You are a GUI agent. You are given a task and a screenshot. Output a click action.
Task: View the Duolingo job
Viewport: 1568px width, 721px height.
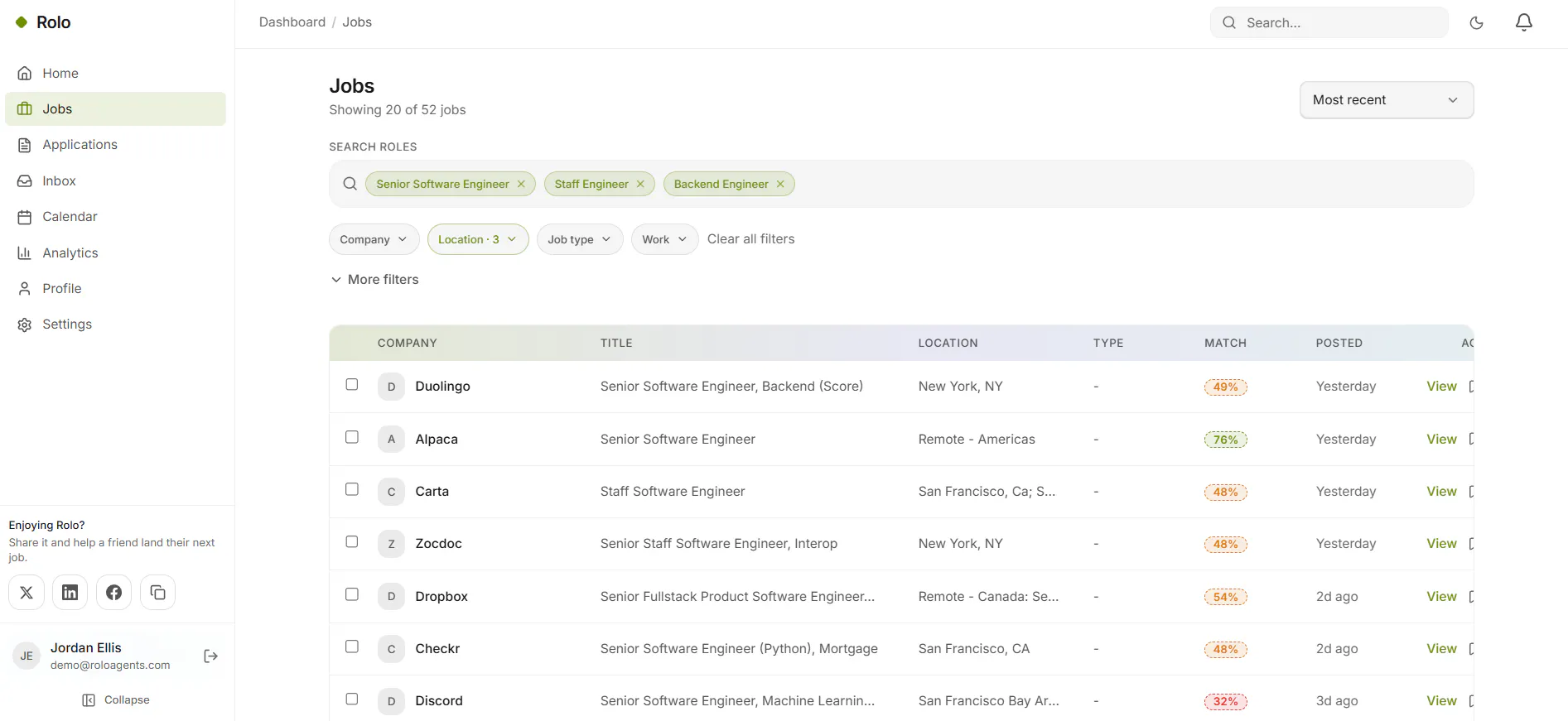(x=1441, y=387)
